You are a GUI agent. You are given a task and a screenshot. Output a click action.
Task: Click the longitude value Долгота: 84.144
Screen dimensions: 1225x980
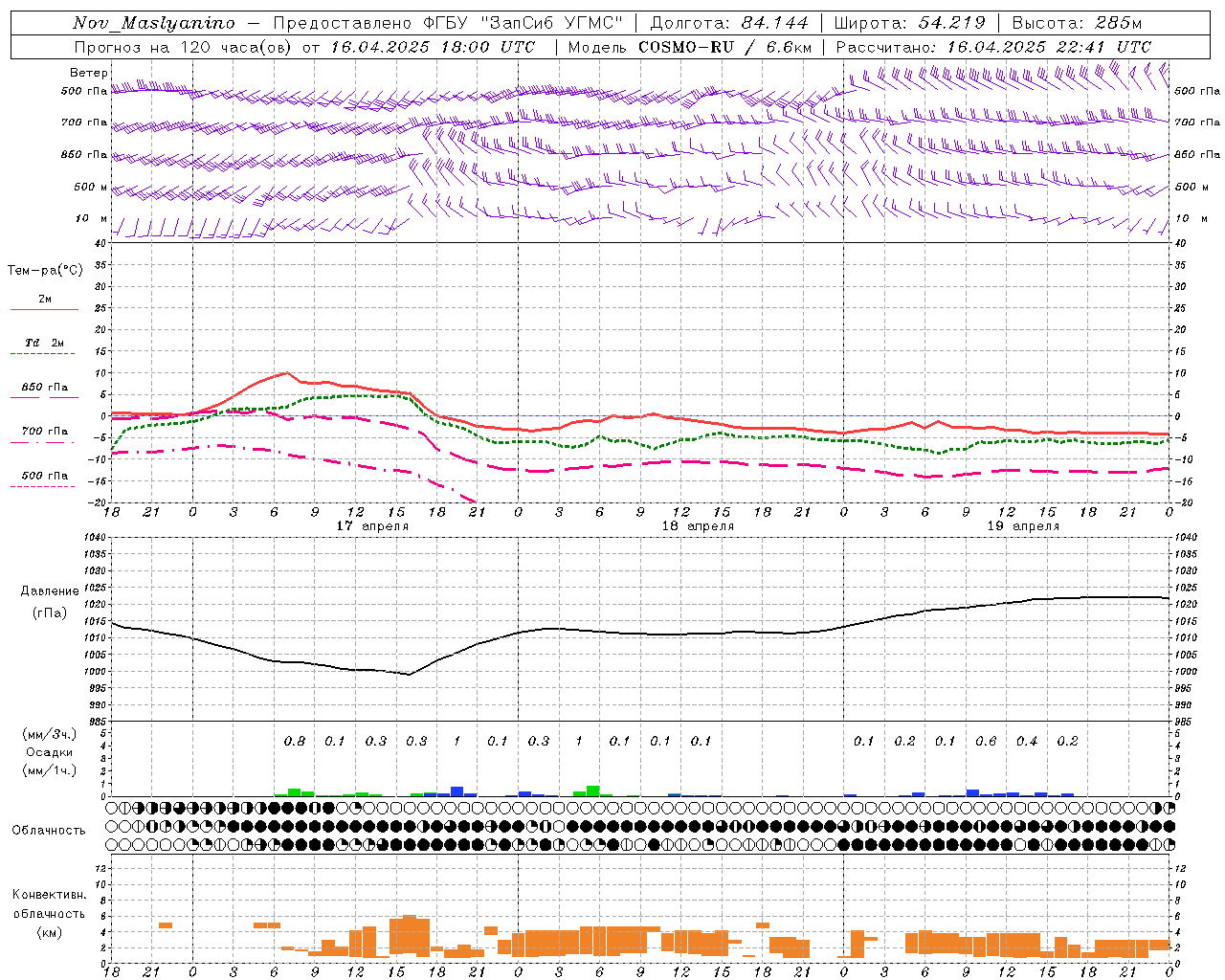729,23
